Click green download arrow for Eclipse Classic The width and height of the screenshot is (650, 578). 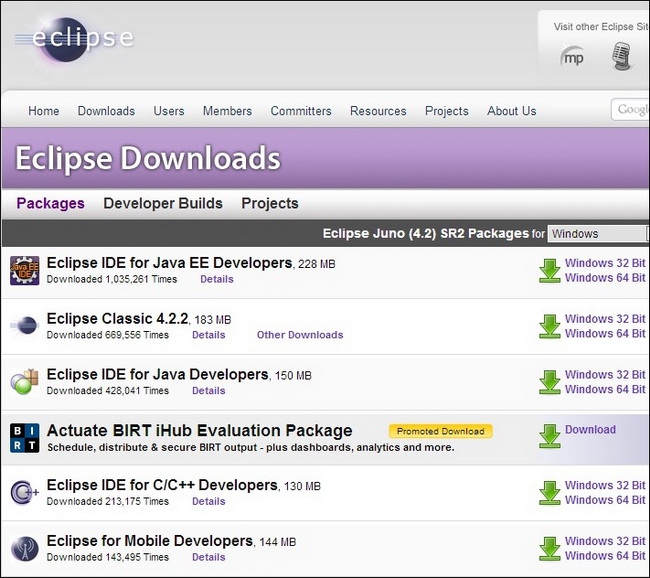[x=550, y=326]
